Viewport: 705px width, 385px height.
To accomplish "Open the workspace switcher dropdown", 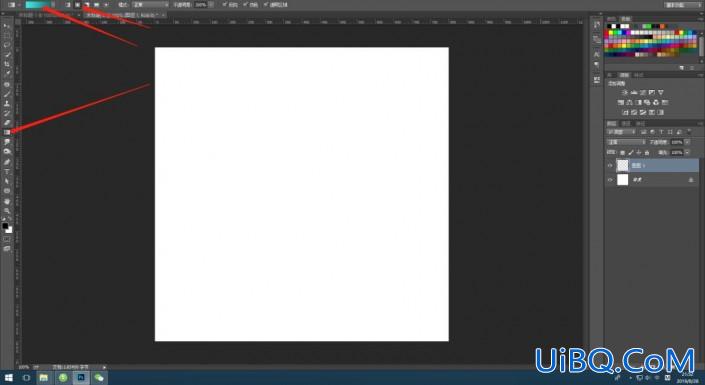I will tap(682, 4).
